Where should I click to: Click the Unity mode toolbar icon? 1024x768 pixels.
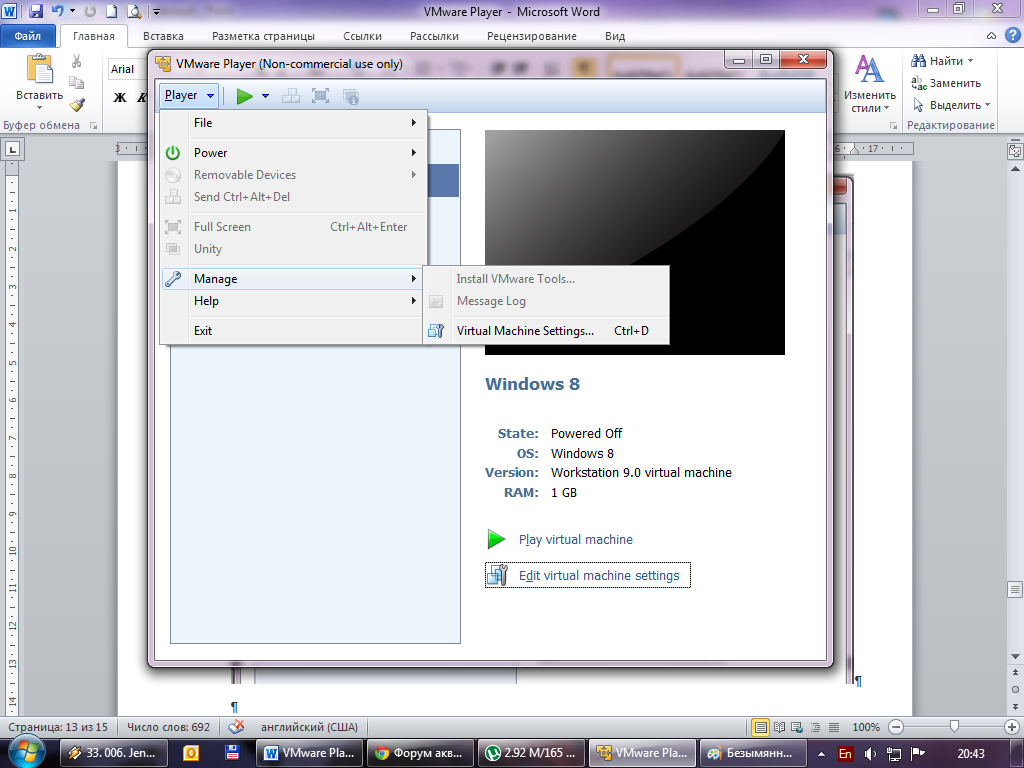[x=351, y=97]
